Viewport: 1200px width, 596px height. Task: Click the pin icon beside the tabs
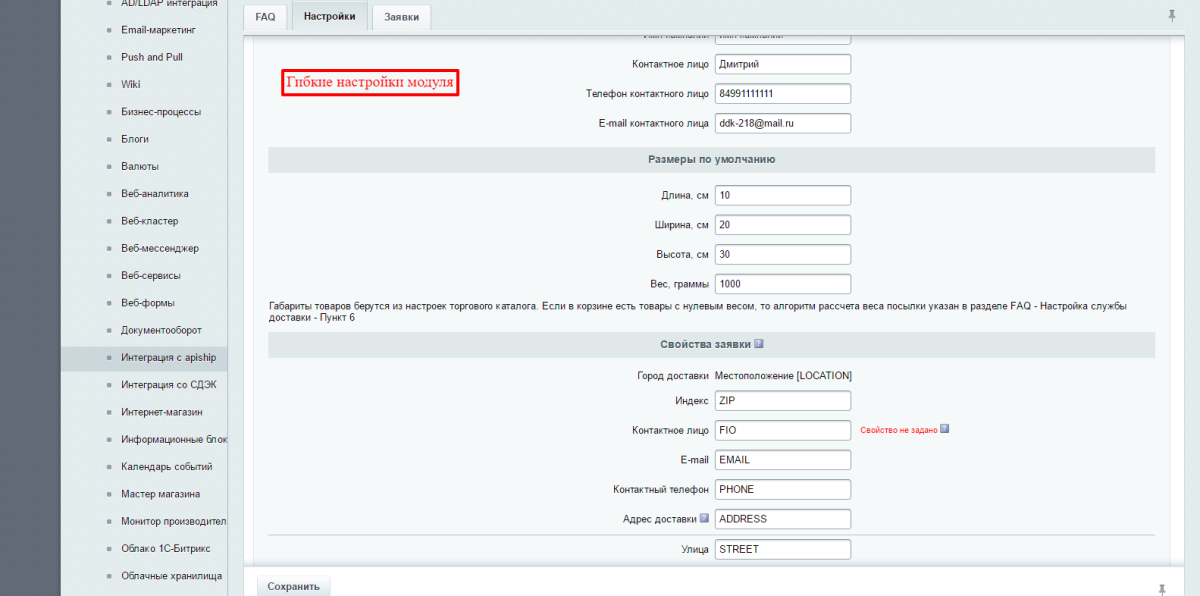tap(1171, 16)
